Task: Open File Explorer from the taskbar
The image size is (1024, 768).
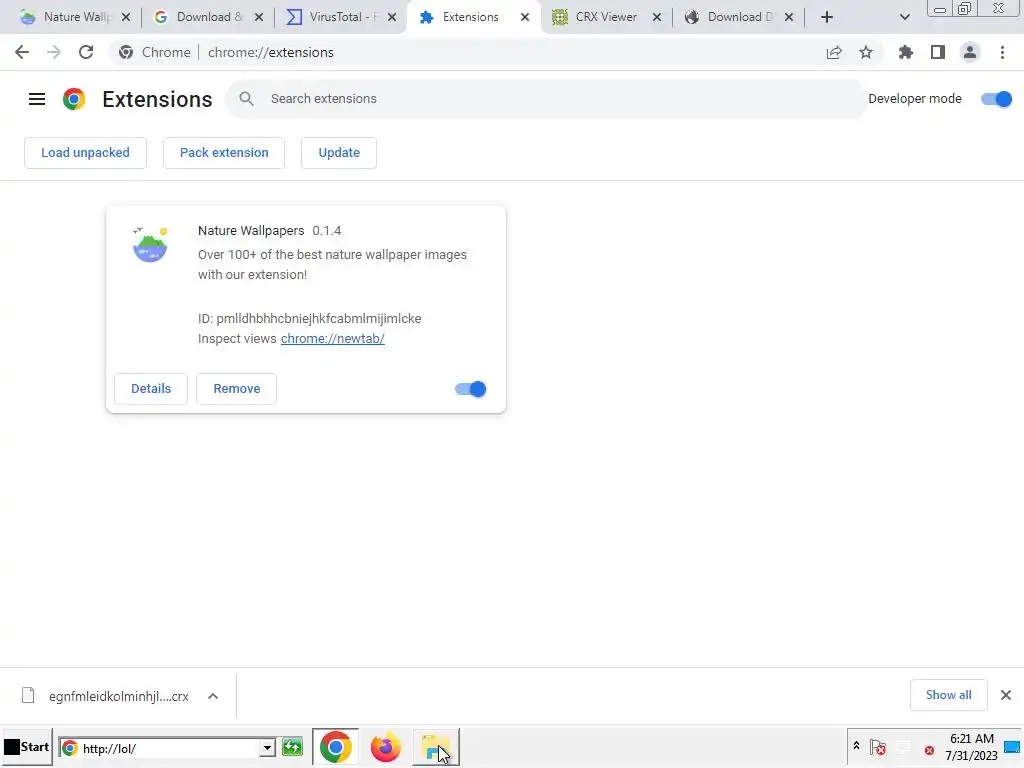Action: point(436,748)
